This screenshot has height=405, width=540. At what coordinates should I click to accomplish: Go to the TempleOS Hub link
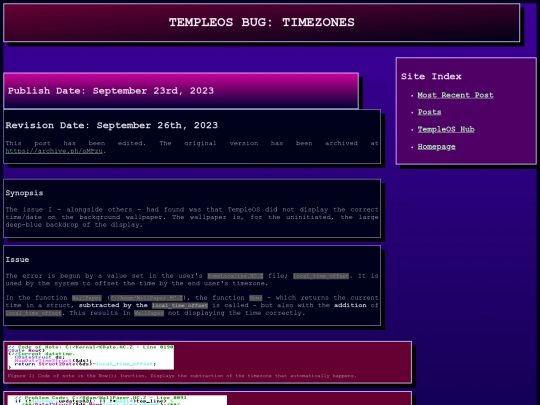click(x=446, y=129)
